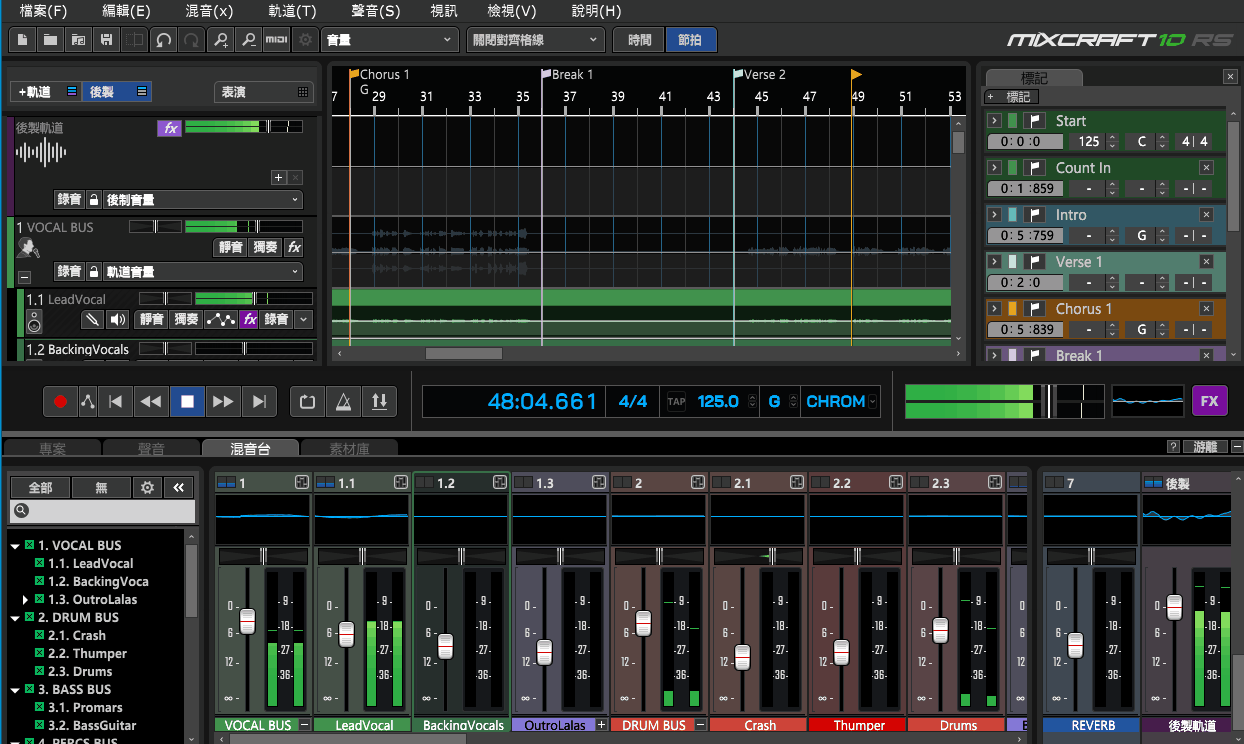
Task: Open the MIDI settings toolbar button
Action: click(x=277, y=40)
